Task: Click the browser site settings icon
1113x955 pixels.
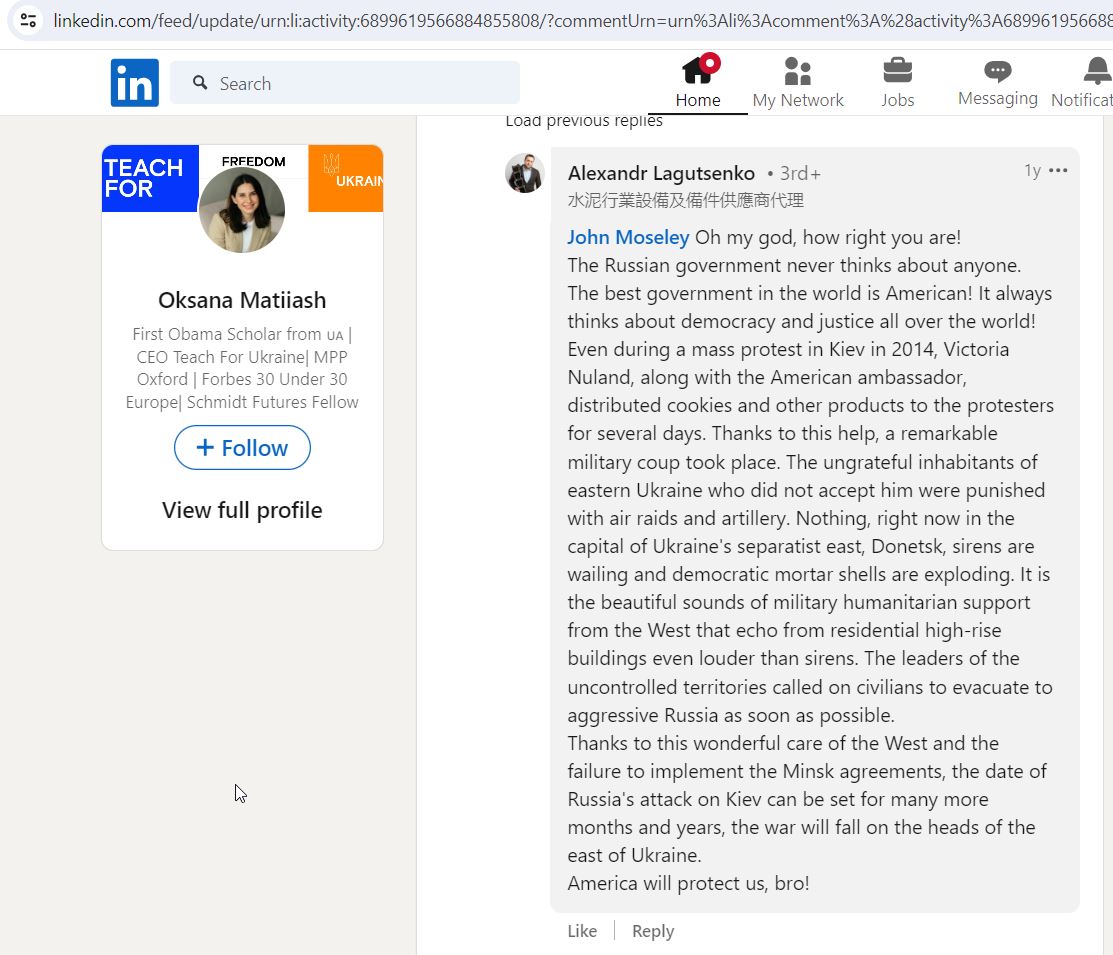Action: click(28, 20)
